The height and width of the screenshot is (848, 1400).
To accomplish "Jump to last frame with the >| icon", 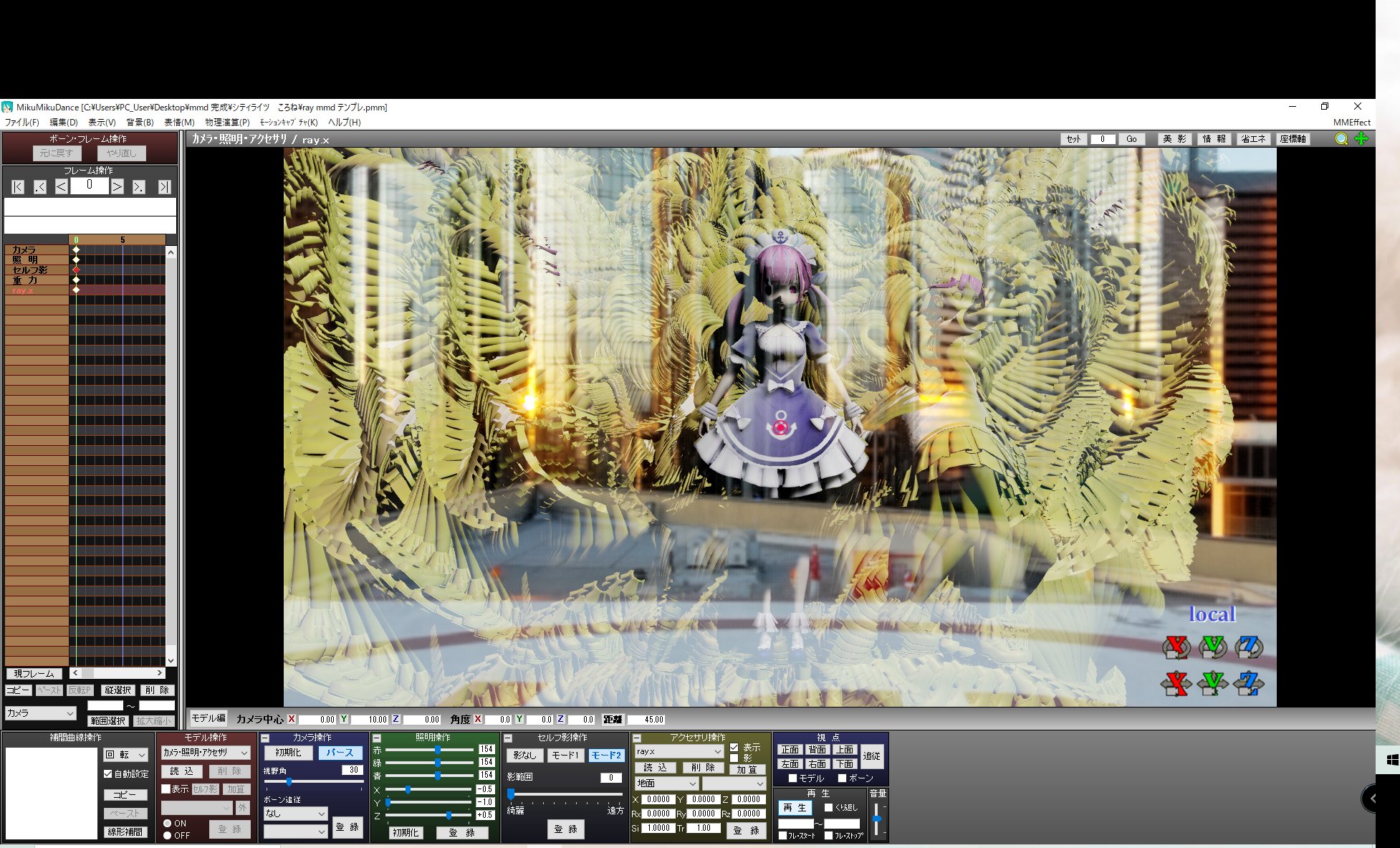I will click(164, 186).
